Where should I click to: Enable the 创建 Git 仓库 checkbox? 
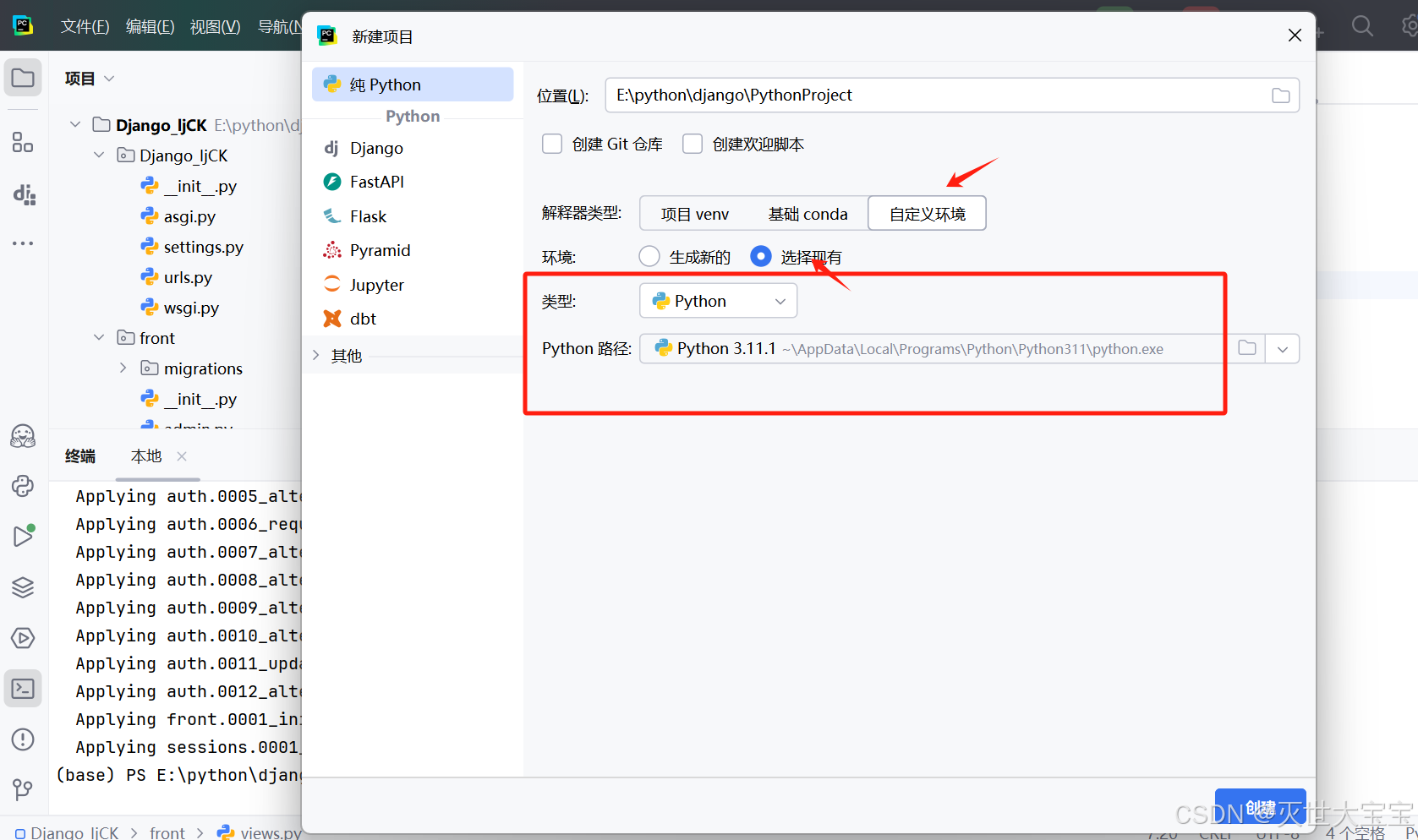pyautogui.click(x=552, y=143)
